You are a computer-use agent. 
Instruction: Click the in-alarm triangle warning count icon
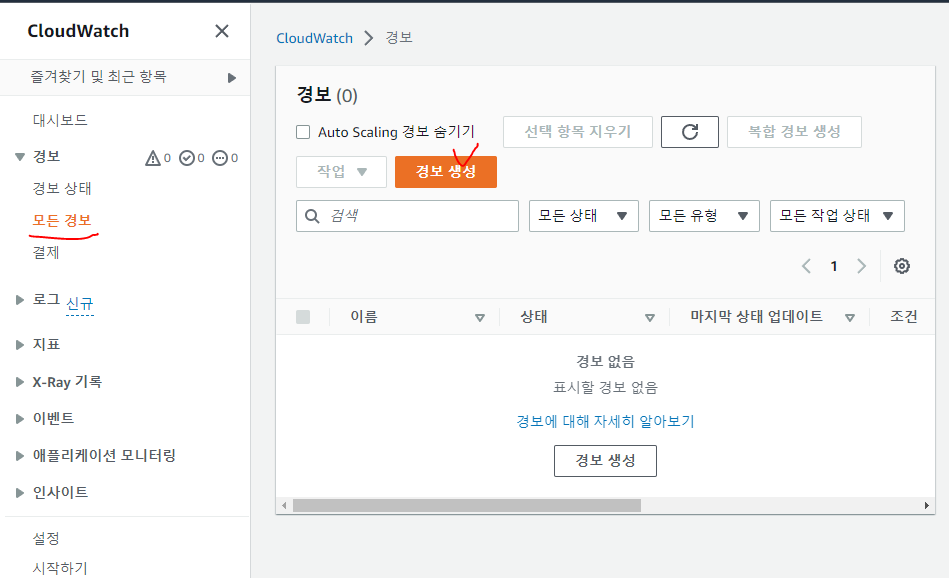[153, 158]
